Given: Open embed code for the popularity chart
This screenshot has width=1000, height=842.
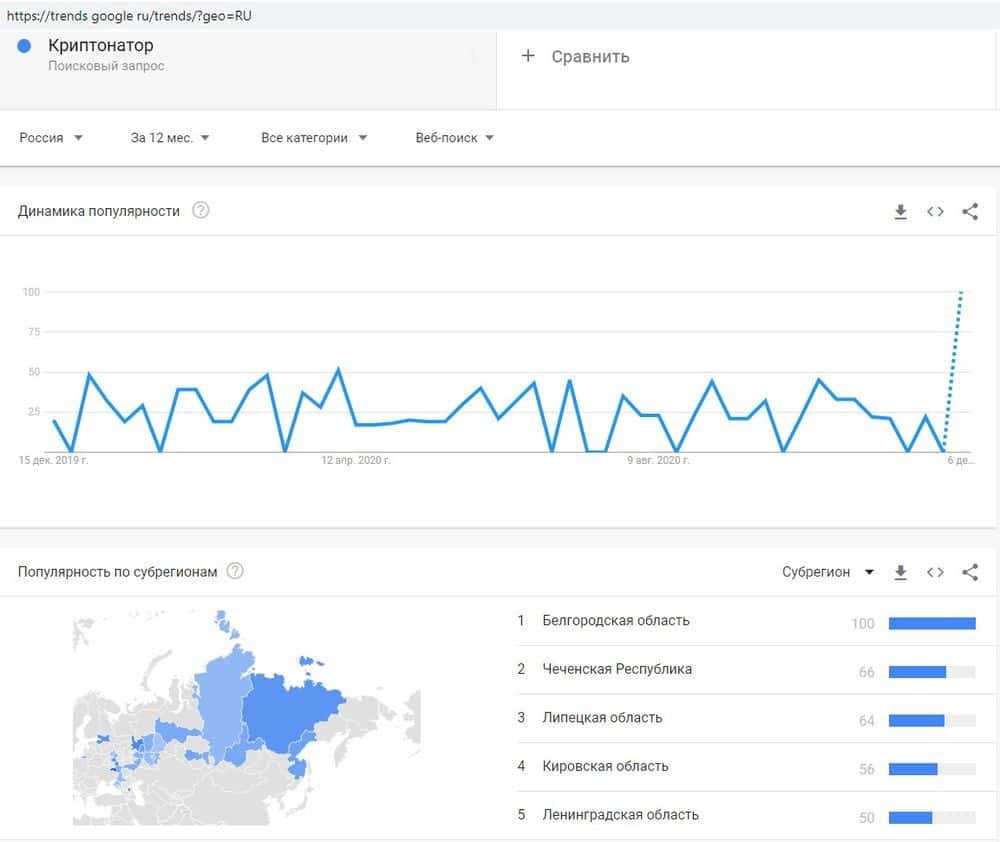Looking at the screenshot, I should click(x=935, y=212).
